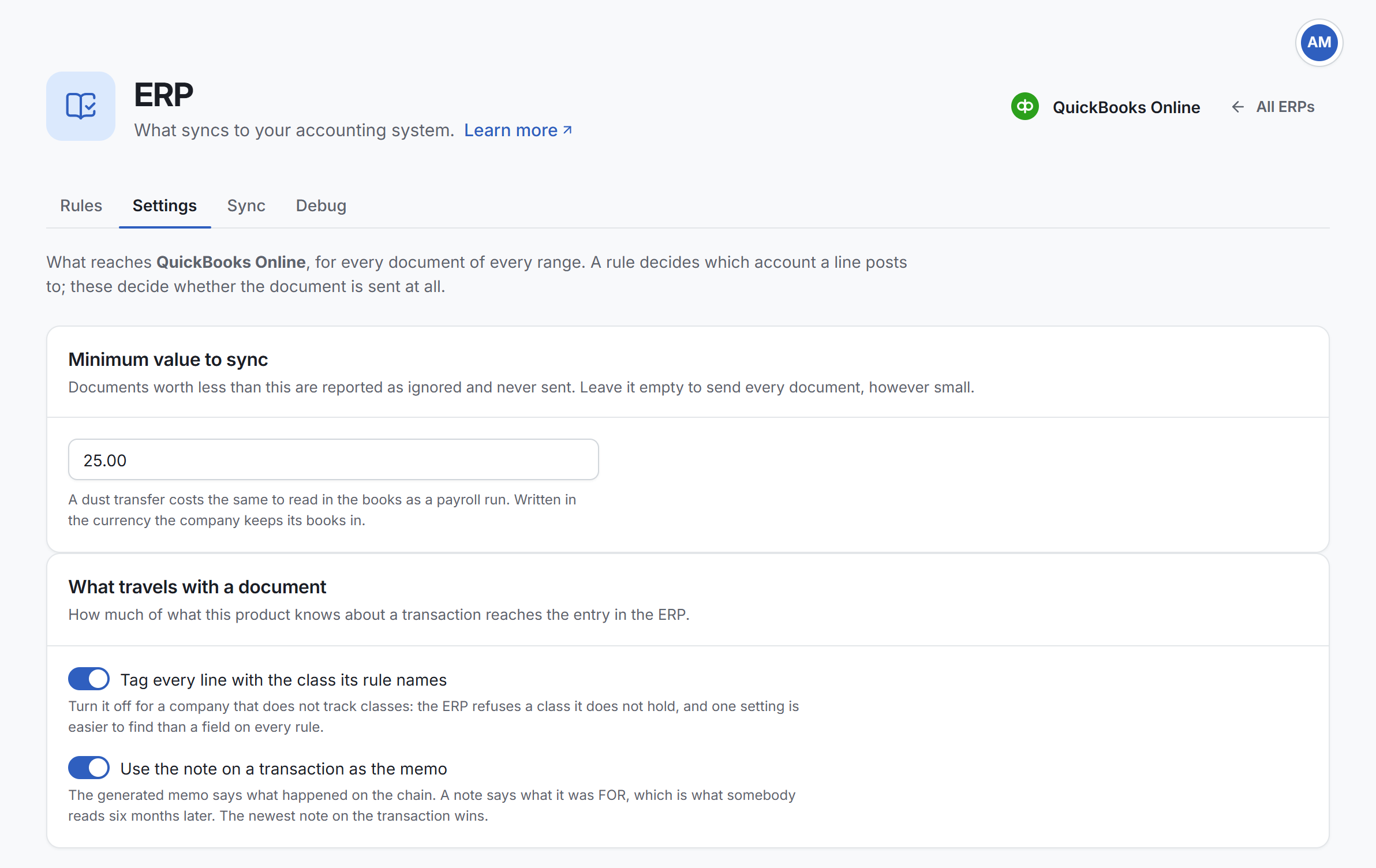1376x868 pixels.
Task: Click the QuickBooks Online name in header
Action: click(x=1126, y=107)
